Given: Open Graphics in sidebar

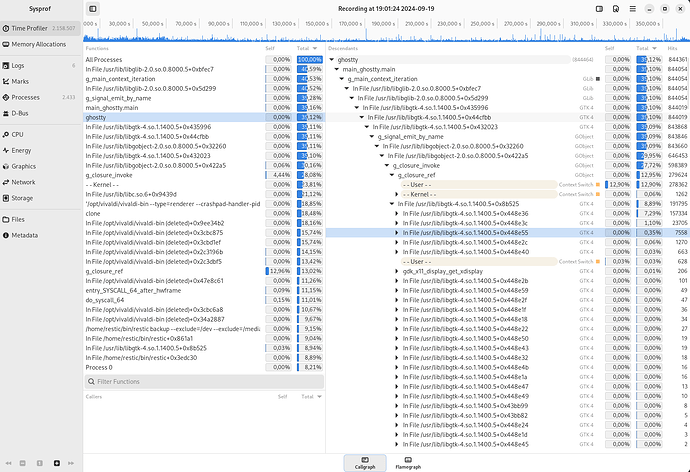Looking at the screenshot, I should (x=40, y=166).
